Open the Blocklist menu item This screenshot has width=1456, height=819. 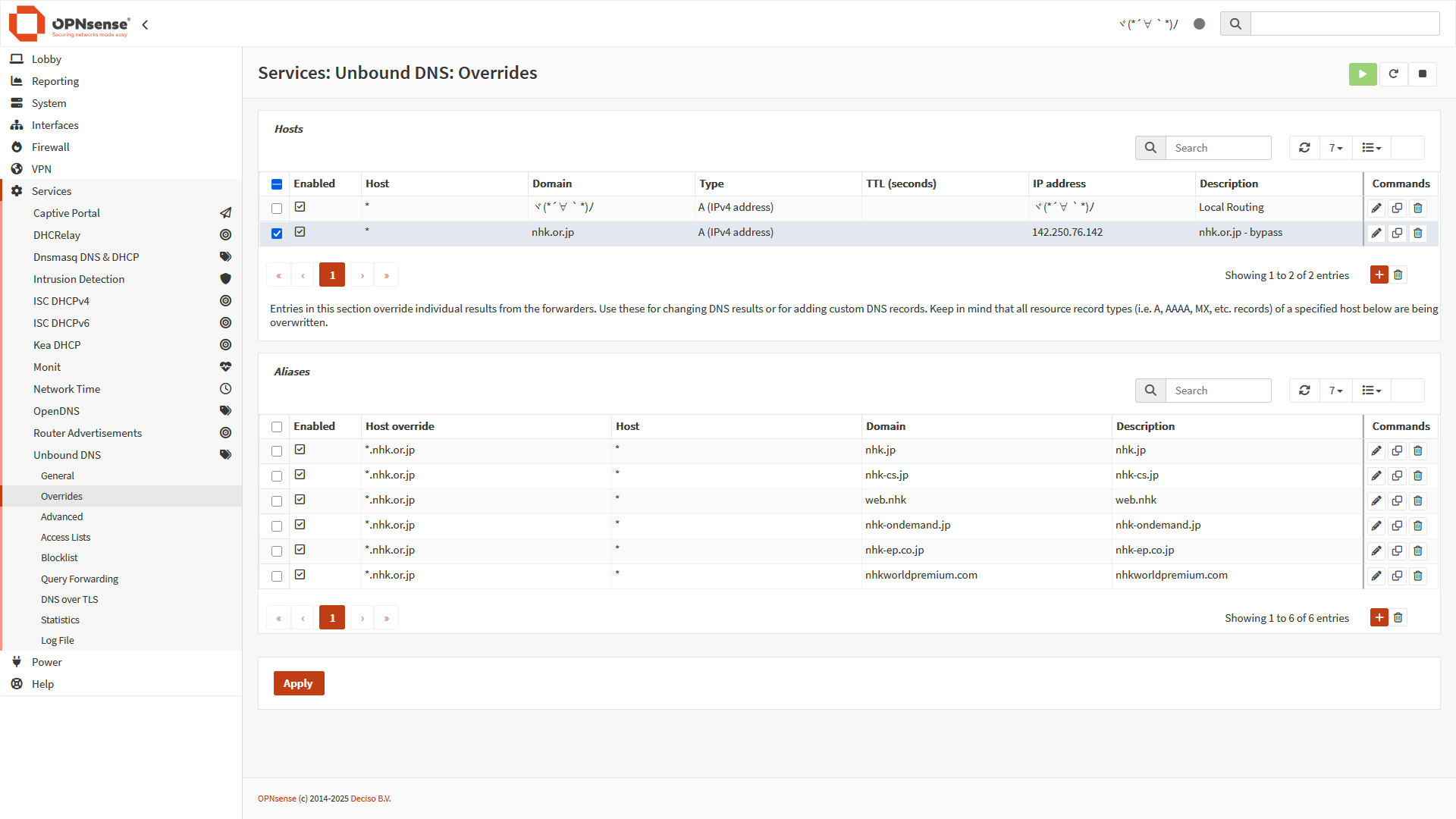59,557
